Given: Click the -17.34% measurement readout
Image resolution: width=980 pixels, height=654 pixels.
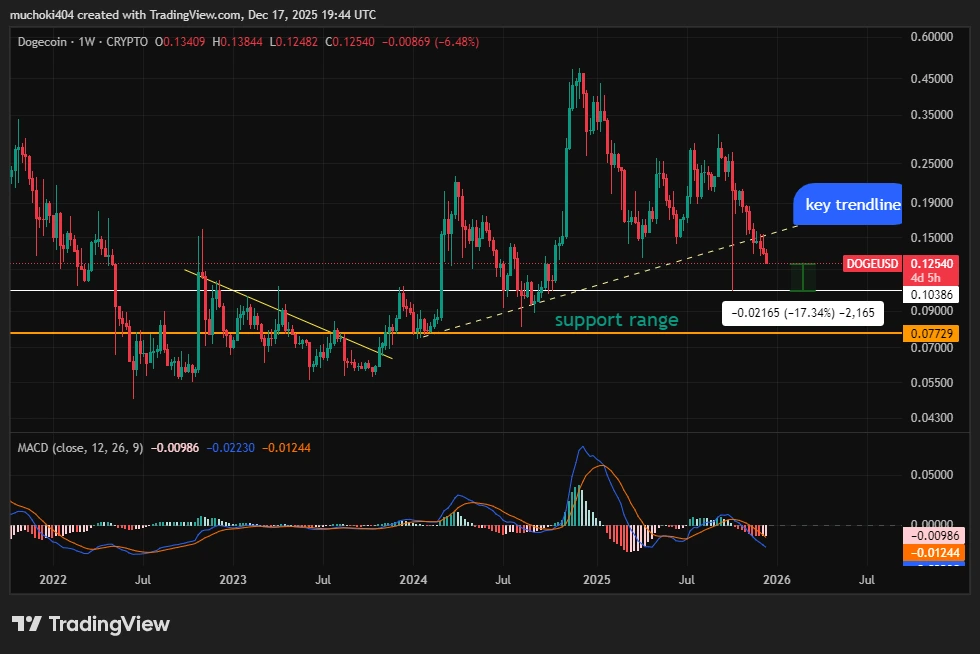Looking at the screenshot, I should [801, 313].
